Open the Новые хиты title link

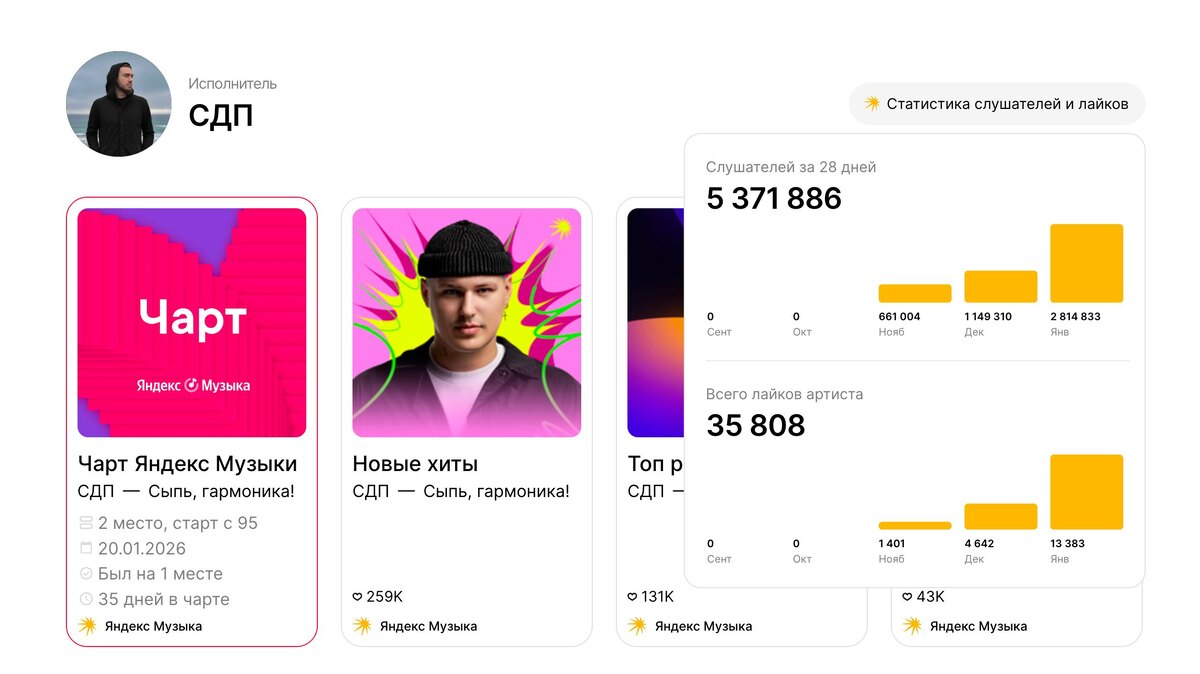pos(415,464)
